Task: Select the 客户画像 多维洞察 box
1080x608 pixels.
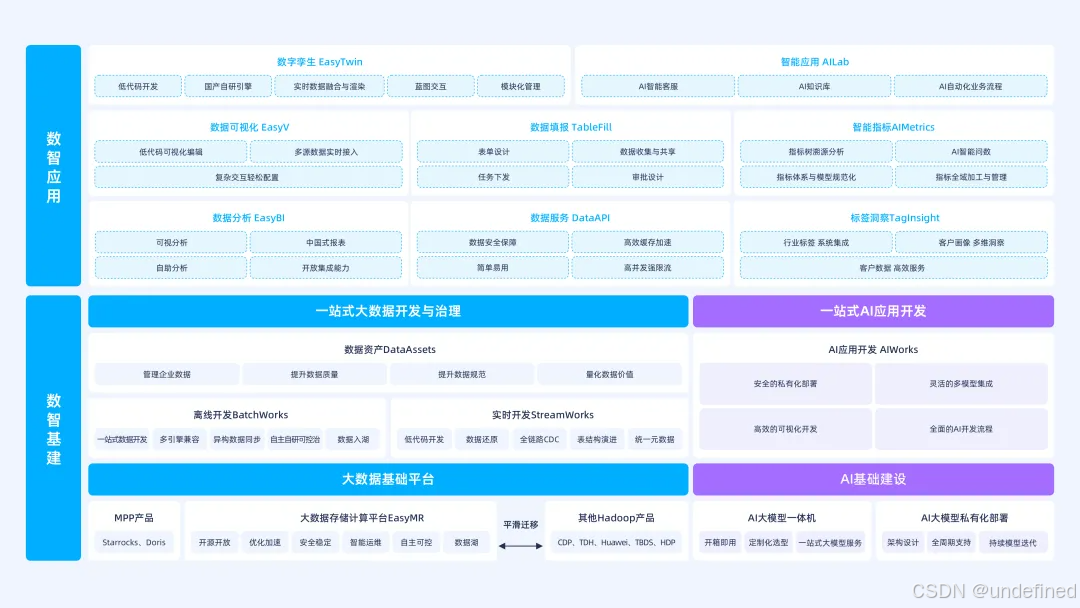Action: (971, 242)
